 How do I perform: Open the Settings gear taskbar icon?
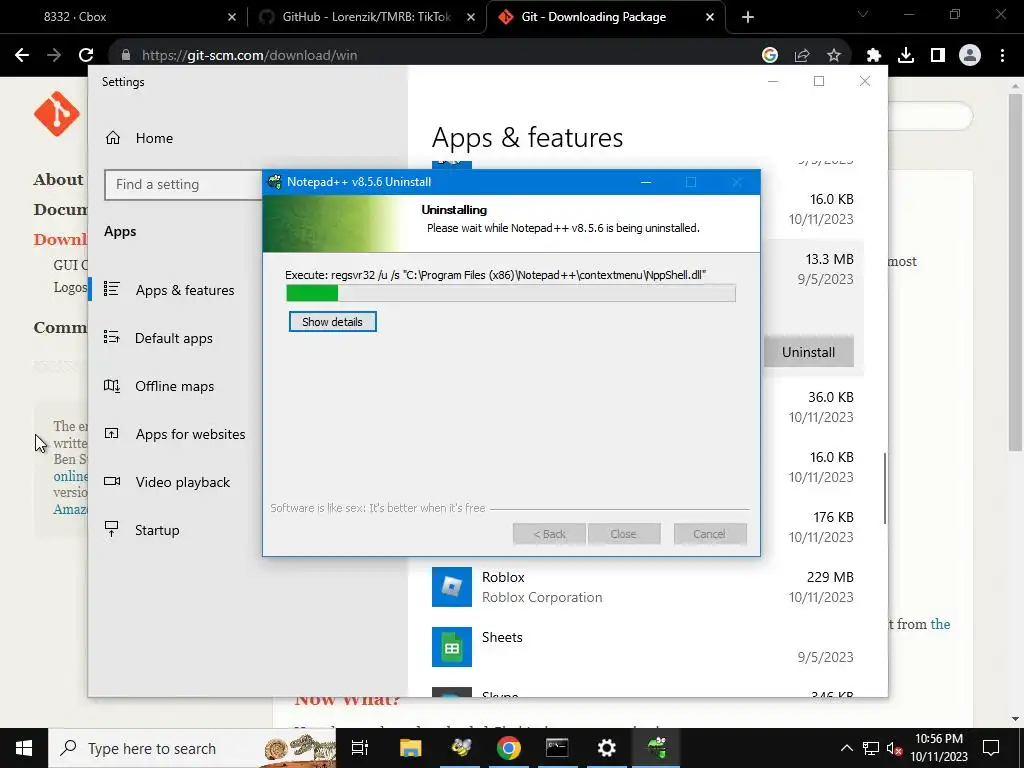pyautogui.click(x=607, y=748)
